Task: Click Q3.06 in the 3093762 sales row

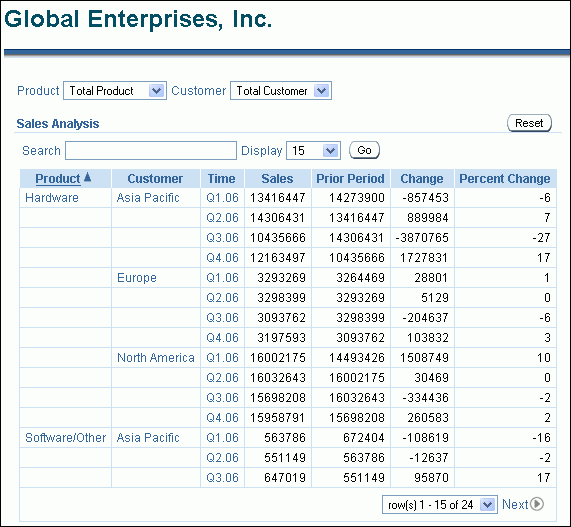Action: (222, 318)
